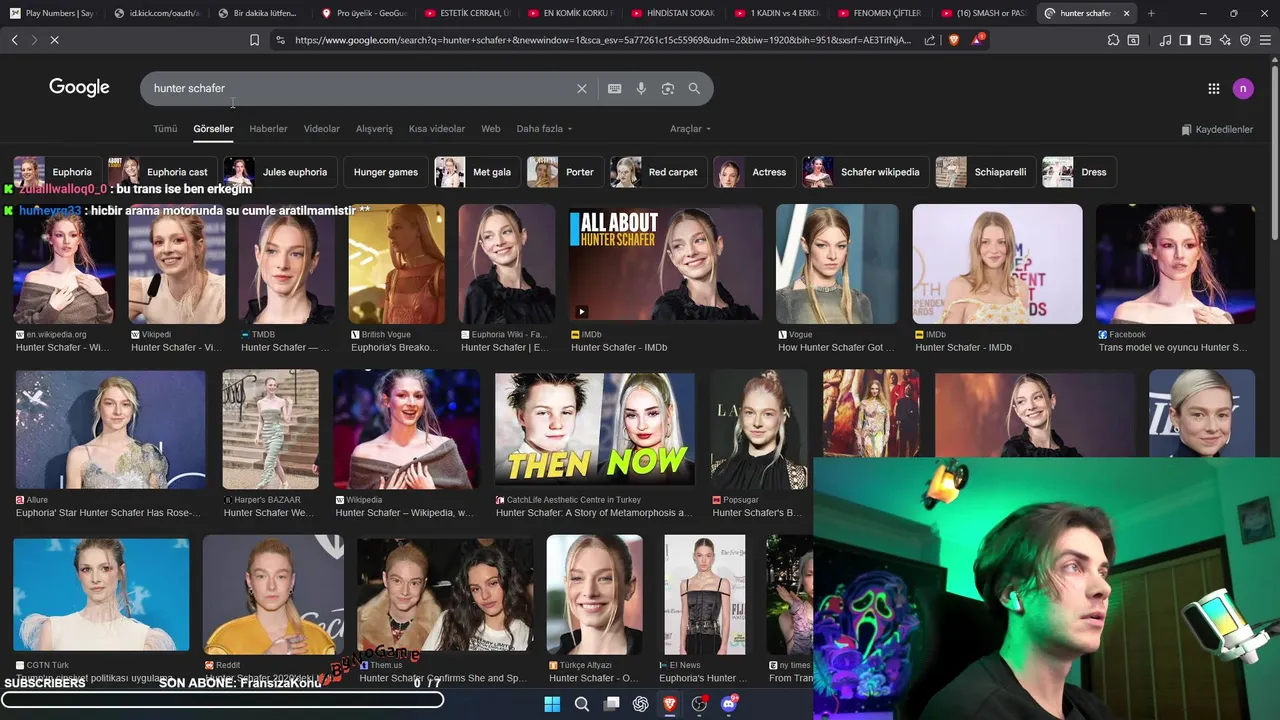1280x720 pixels.
Task: Go back with browser back arrow
Action: 14,40
